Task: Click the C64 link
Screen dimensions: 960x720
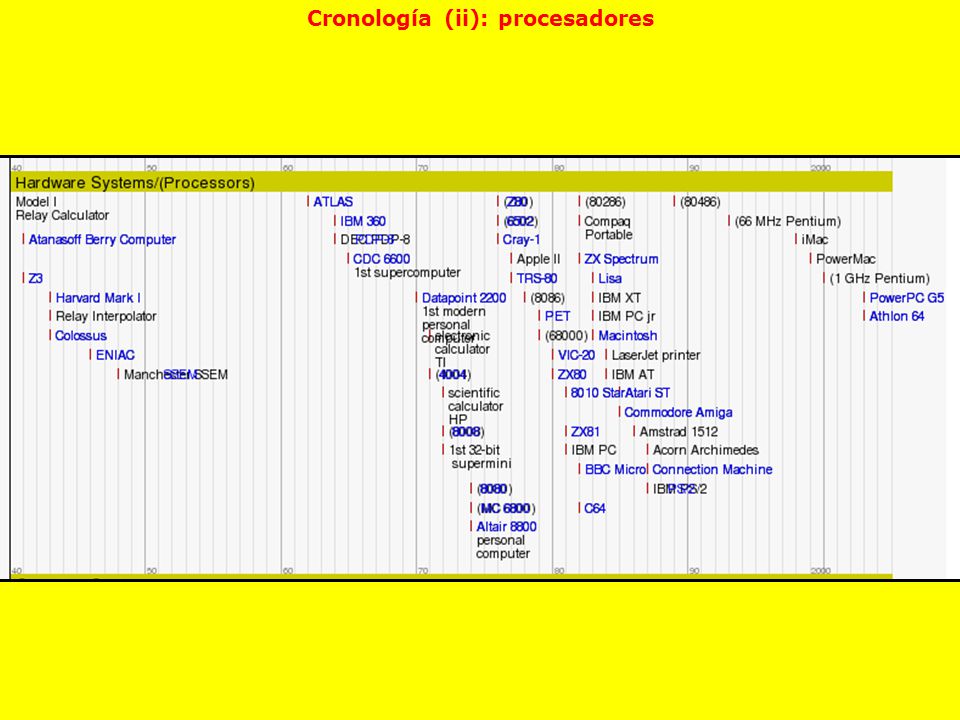Action: (x=594, y=508)
